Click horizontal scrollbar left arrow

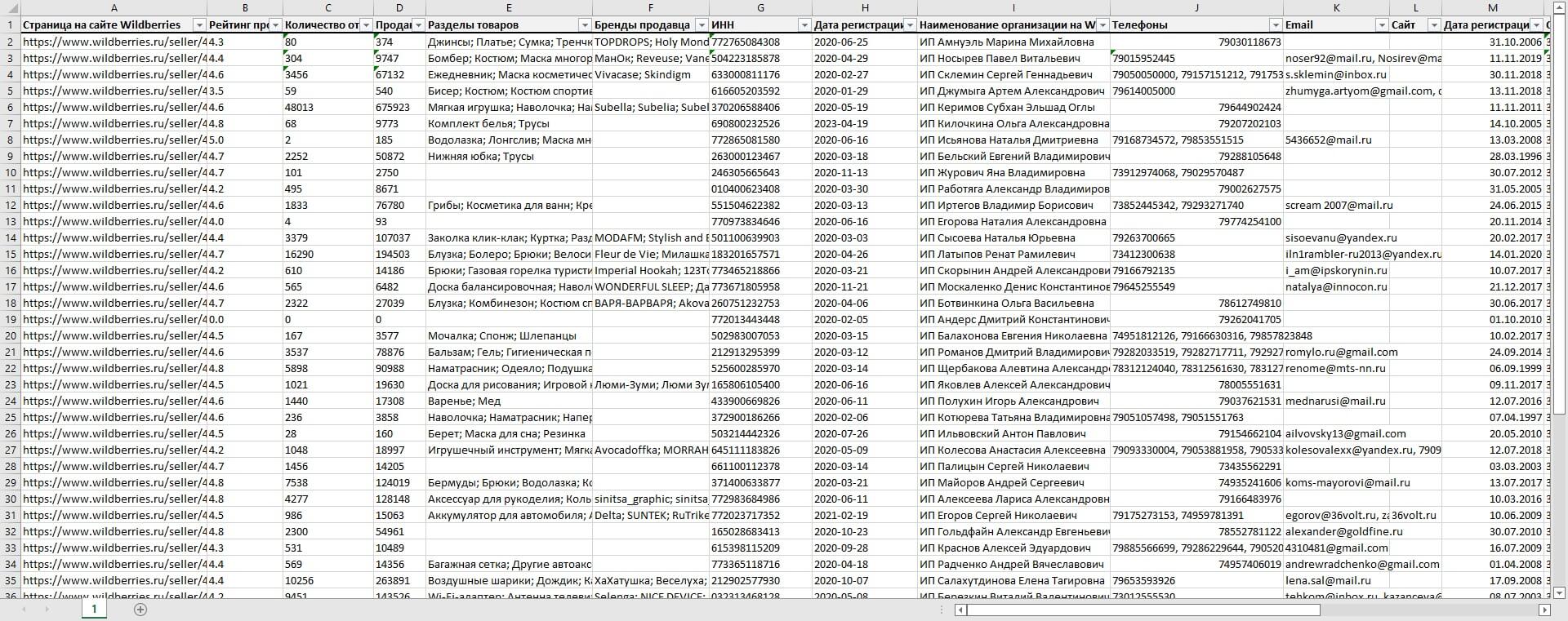961,610
